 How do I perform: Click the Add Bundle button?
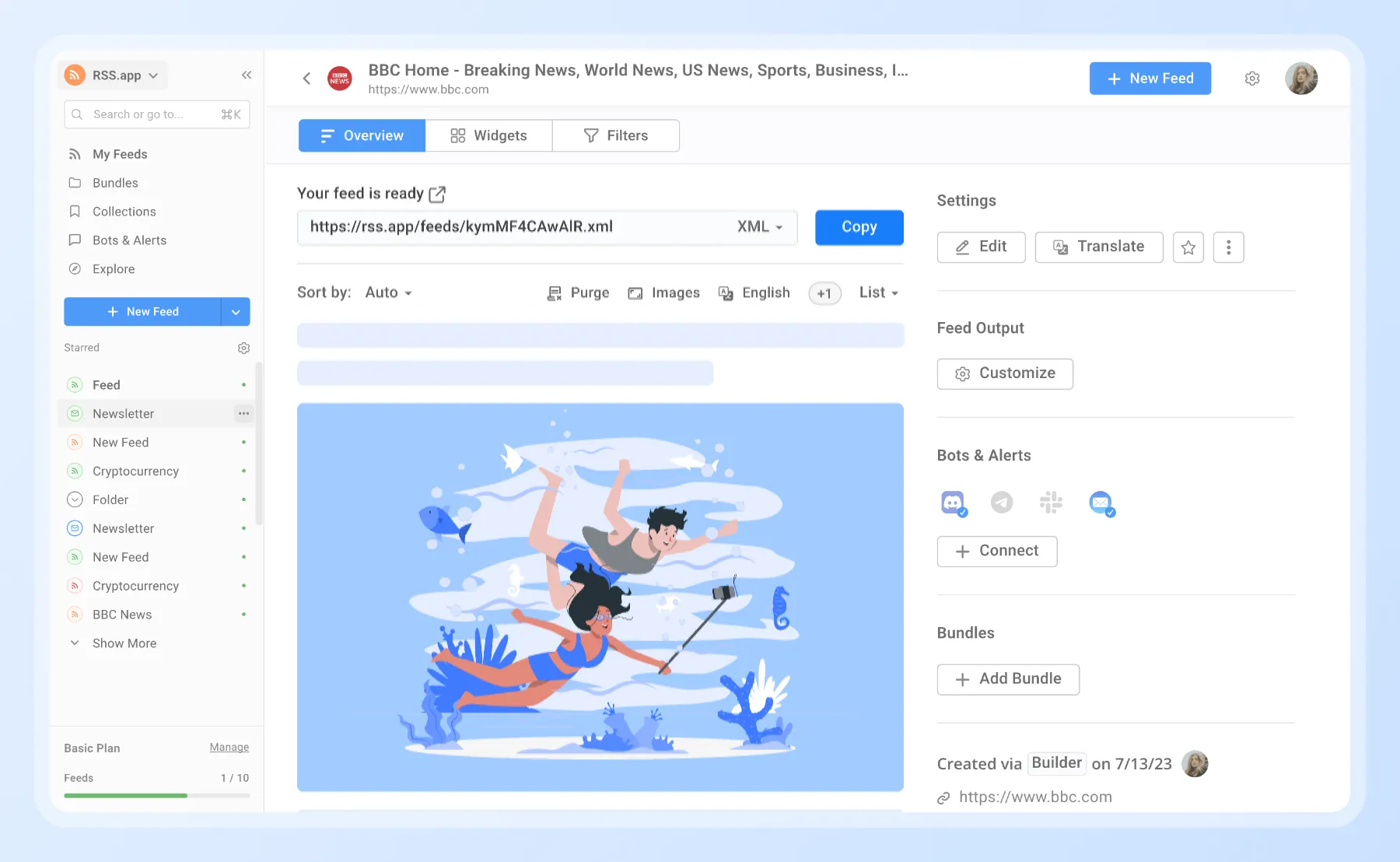[x=1008, y=680]
